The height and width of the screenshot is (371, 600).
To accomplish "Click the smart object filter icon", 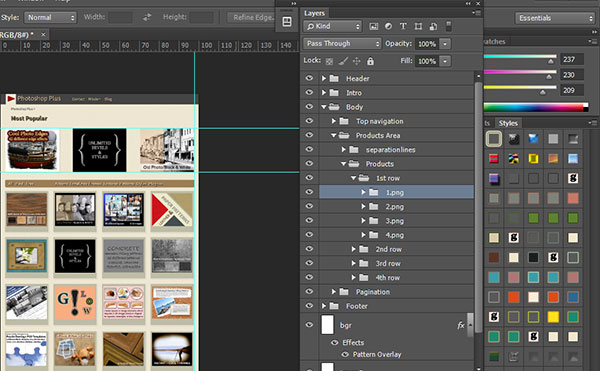I will coord(433,26).
